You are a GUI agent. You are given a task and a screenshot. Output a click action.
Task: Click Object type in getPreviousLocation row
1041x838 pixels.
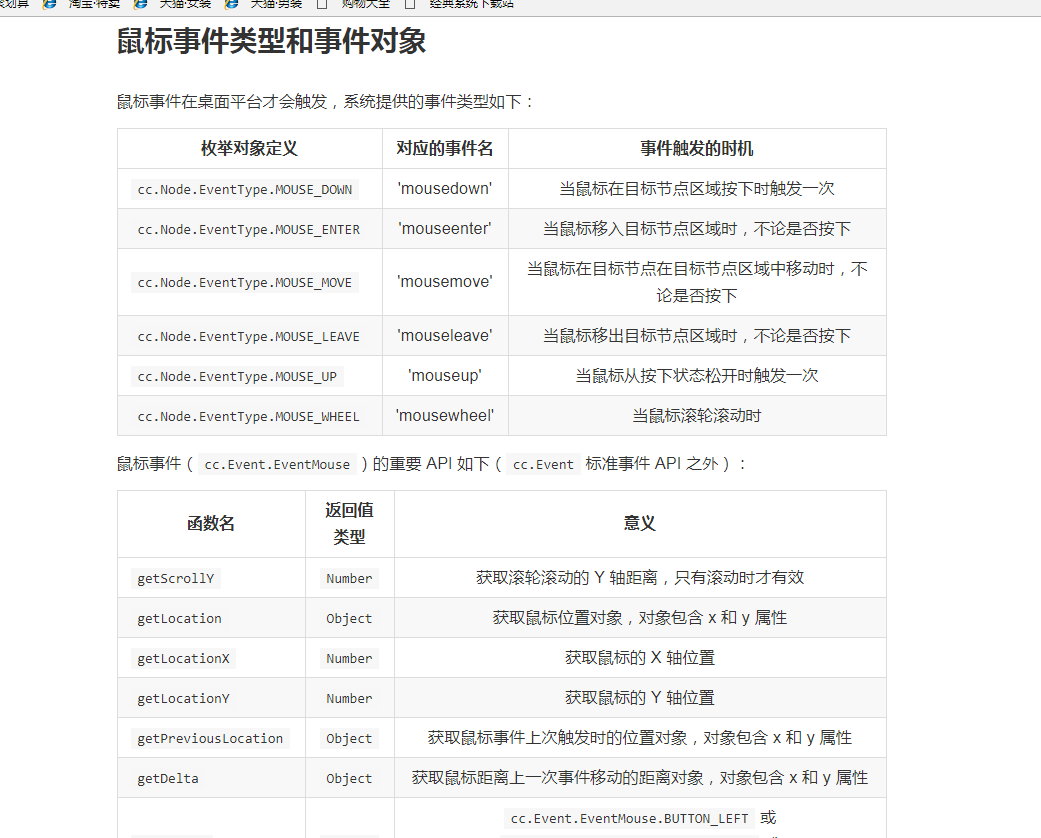point(349,738)
